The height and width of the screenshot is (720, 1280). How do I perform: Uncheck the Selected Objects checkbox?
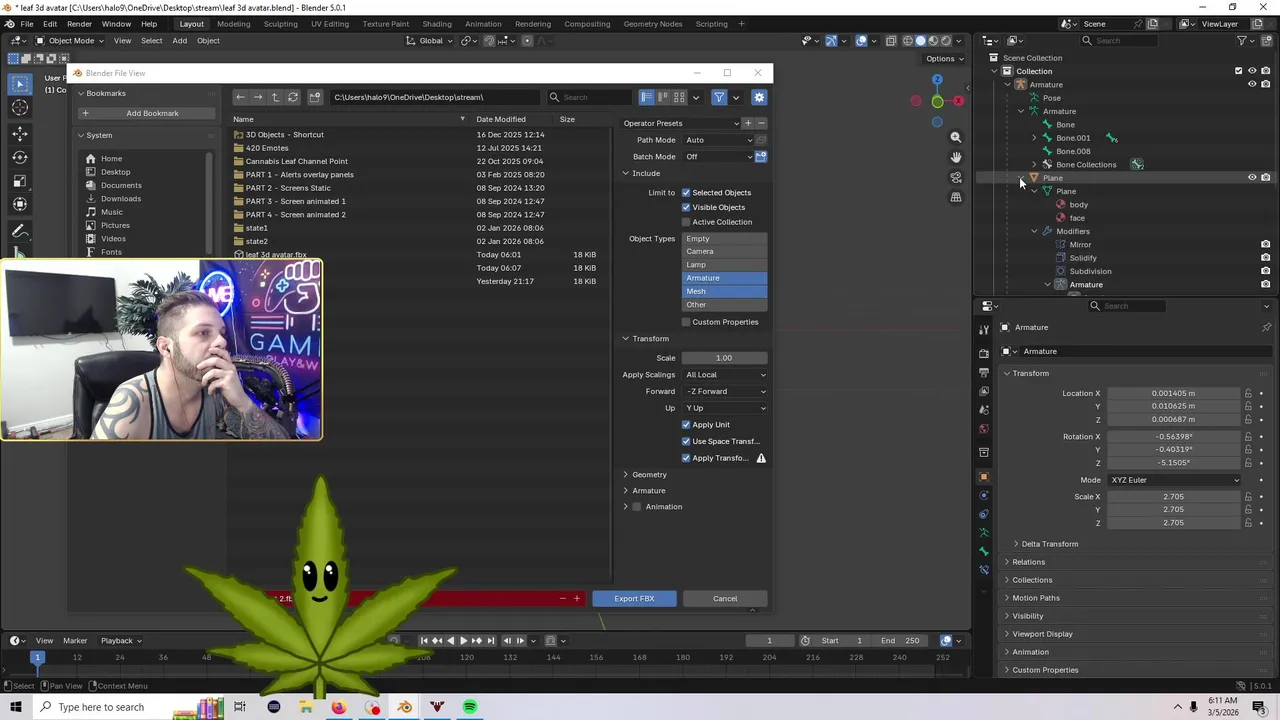tap(686, 192)
